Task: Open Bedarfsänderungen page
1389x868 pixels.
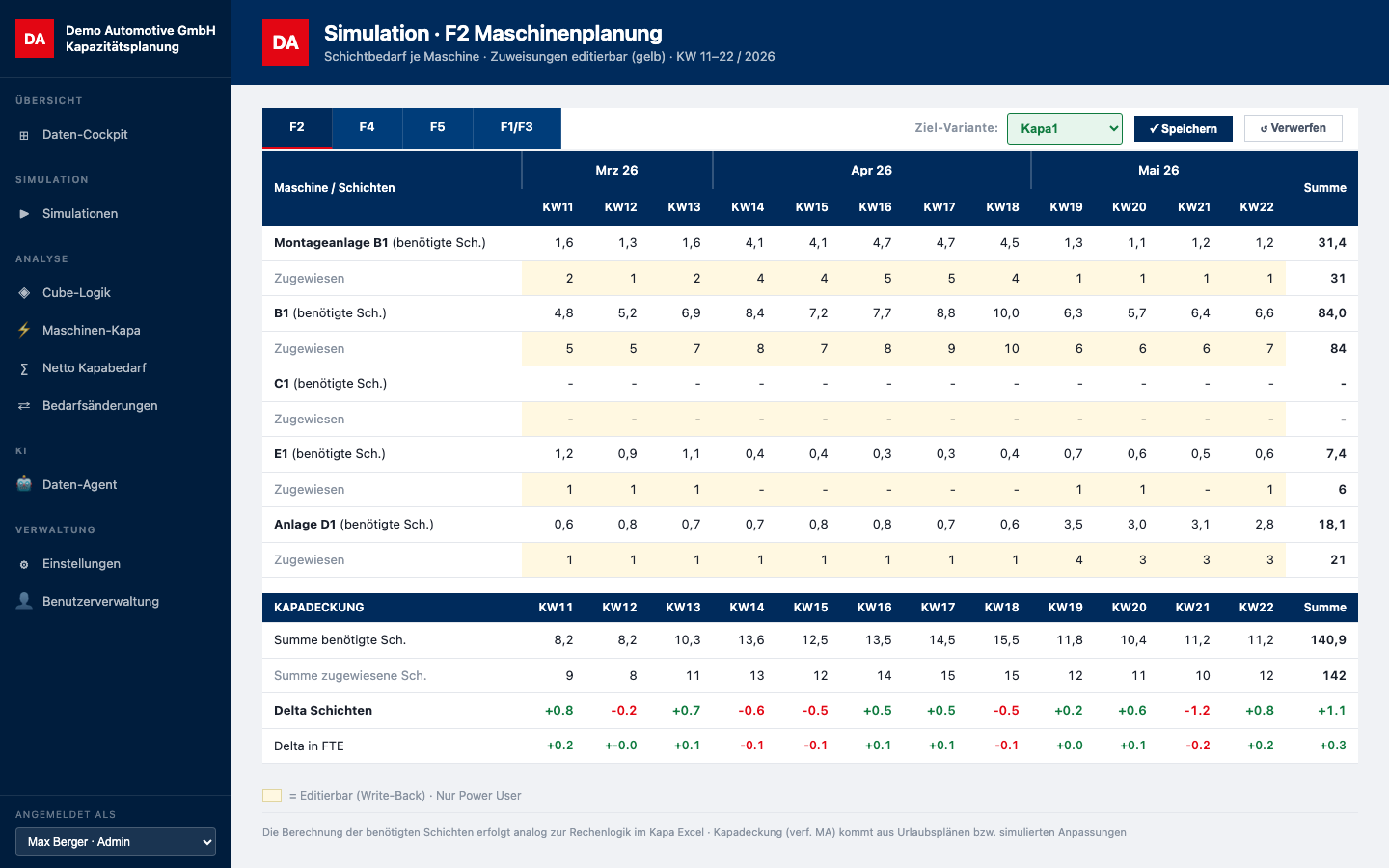Action: click(x=116, y=406)
